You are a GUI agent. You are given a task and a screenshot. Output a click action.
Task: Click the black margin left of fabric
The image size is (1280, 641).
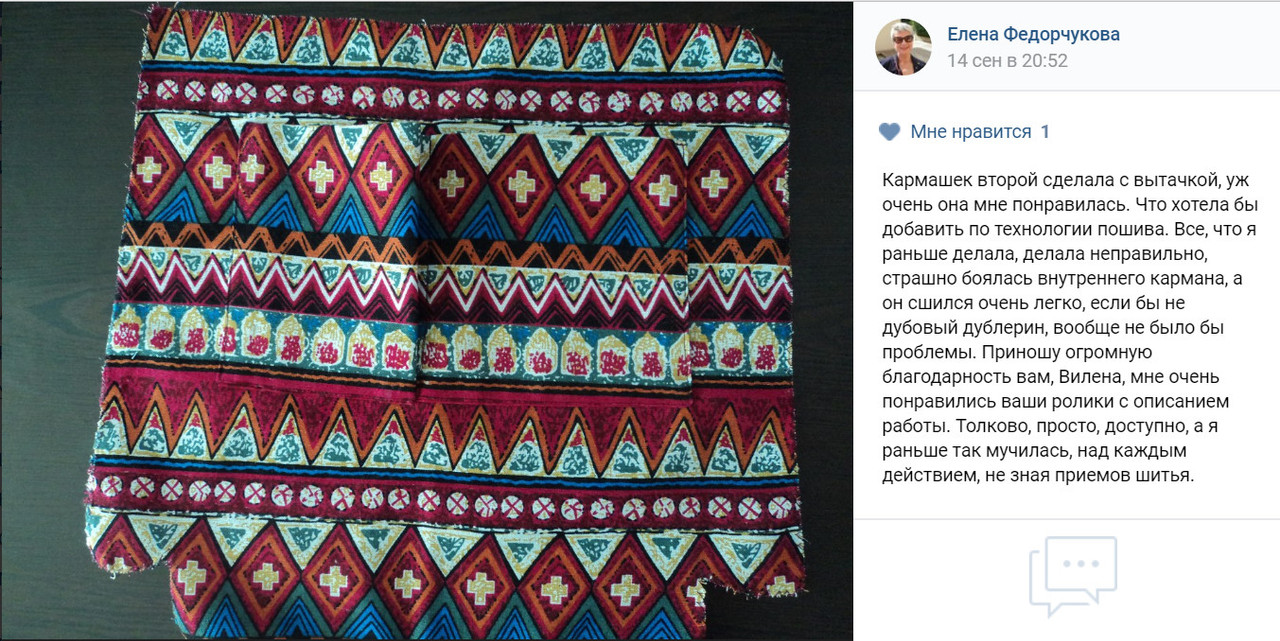point(45,320)
